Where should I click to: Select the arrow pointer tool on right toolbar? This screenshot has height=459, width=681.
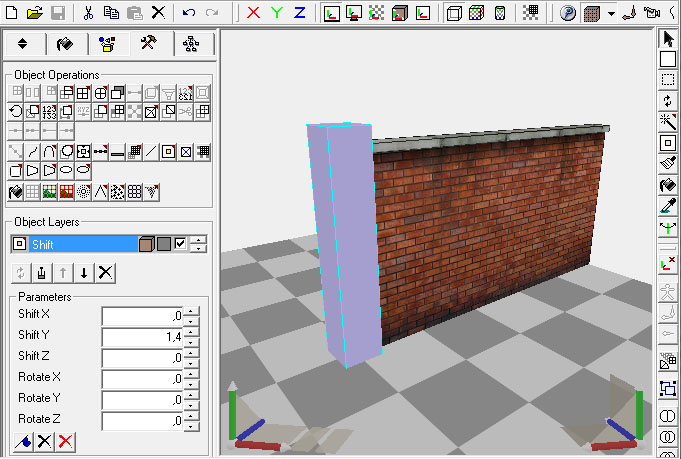click(668, 39)
